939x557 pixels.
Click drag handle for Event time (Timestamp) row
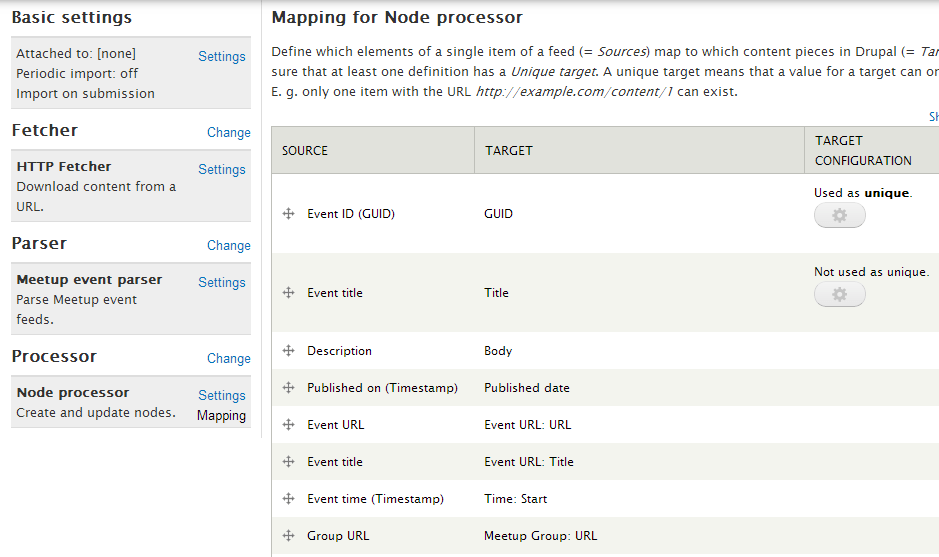click(x=289, y=499)
